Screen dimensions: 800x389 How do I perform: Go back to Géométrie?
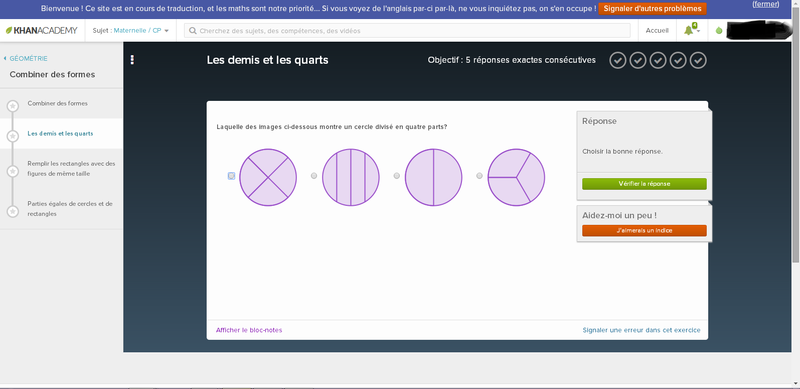(x=26, y=59)
